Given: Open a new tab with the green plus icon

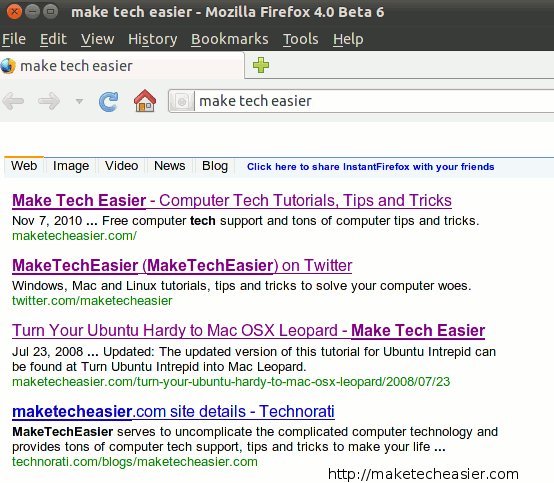Looking at the screenshot, I should (x=261, y=65).
